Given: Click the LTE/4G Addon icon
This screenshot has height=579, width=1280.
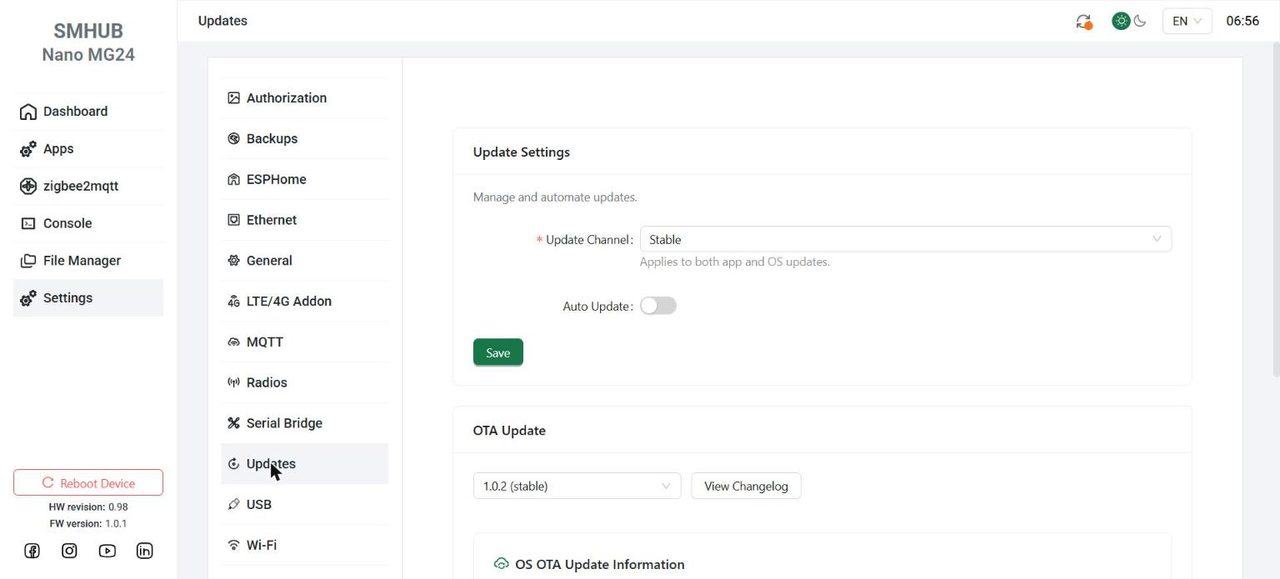Looking at the screenshot, I should point(234,301).
